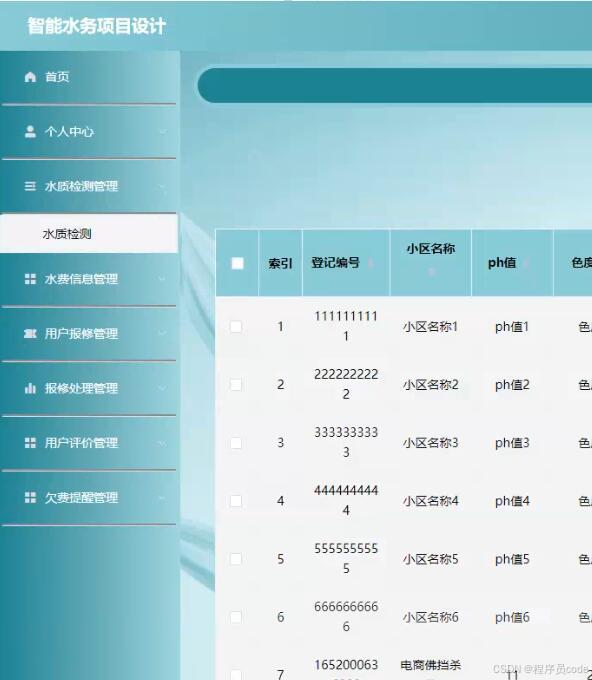Click the 小区名称3 cell
The width and height of the screenshot is (592, 680).
pos(431,443)
